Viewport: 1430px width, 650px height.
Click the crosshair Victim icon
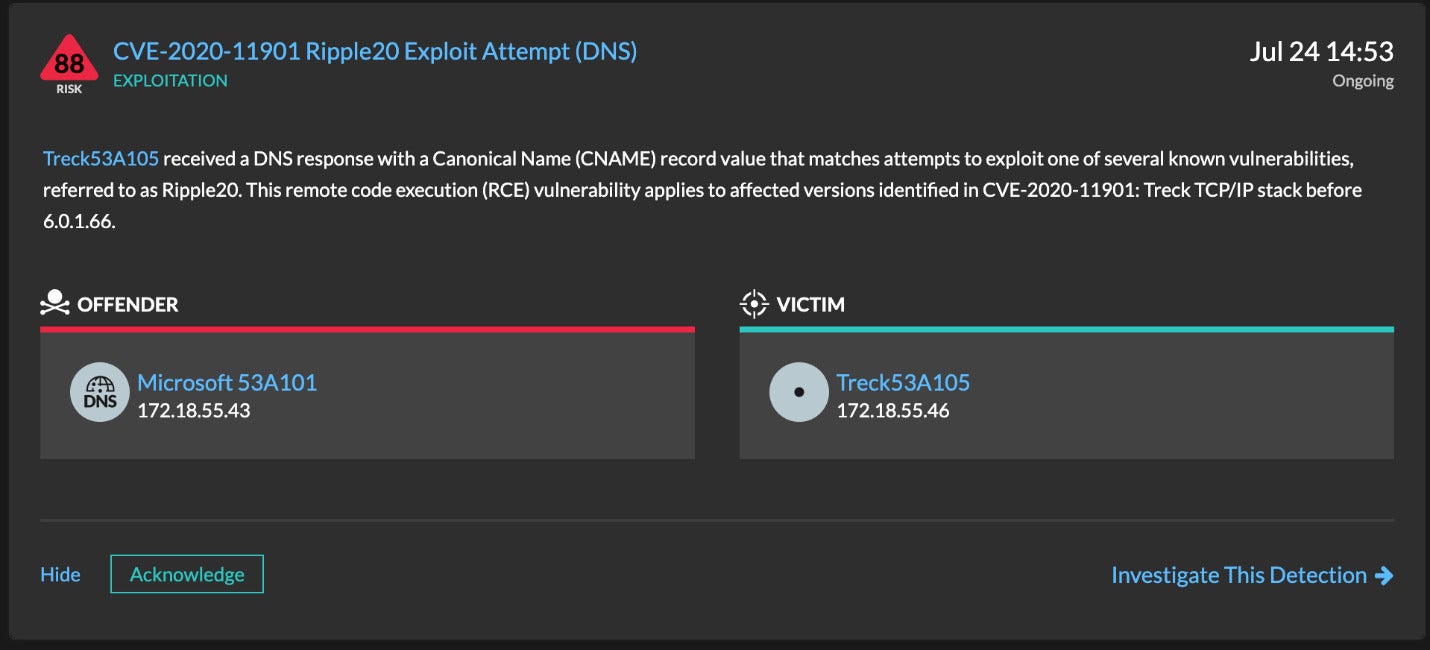753,304
